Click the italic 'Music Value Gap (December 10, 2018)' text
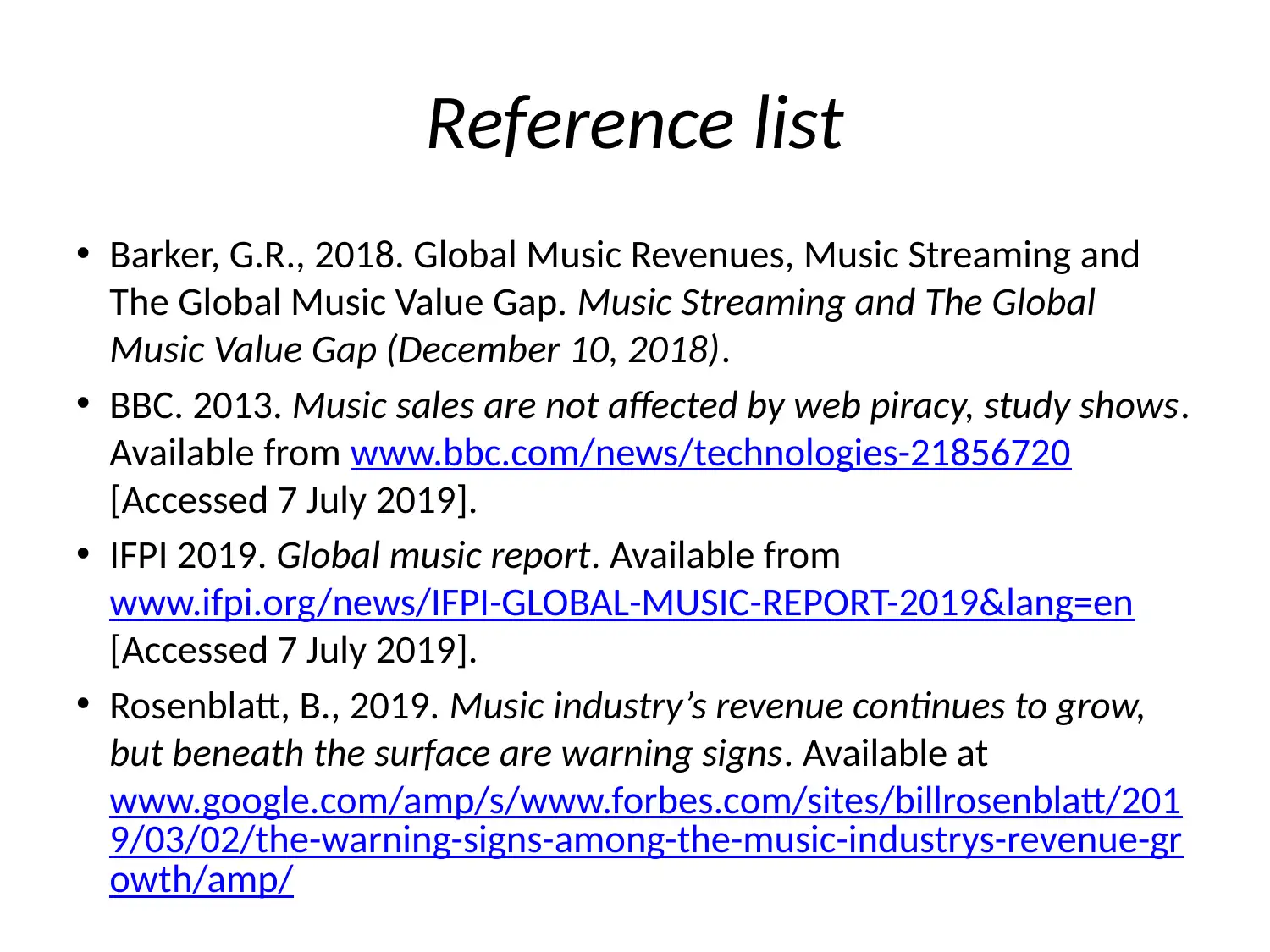The height and width of the screenshot is (952, 1270). coord(415,350)
